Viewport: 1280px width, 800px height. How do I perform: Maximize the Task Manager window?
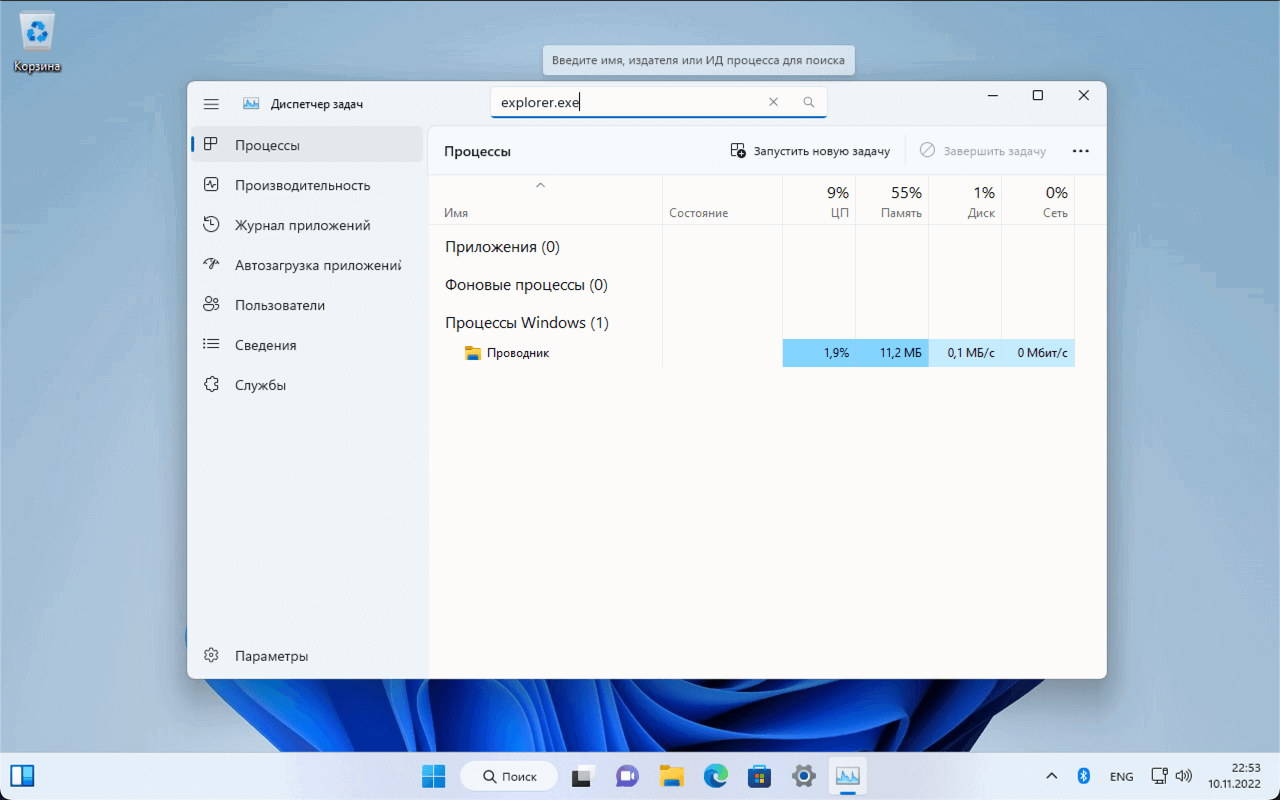point(1038,95)
